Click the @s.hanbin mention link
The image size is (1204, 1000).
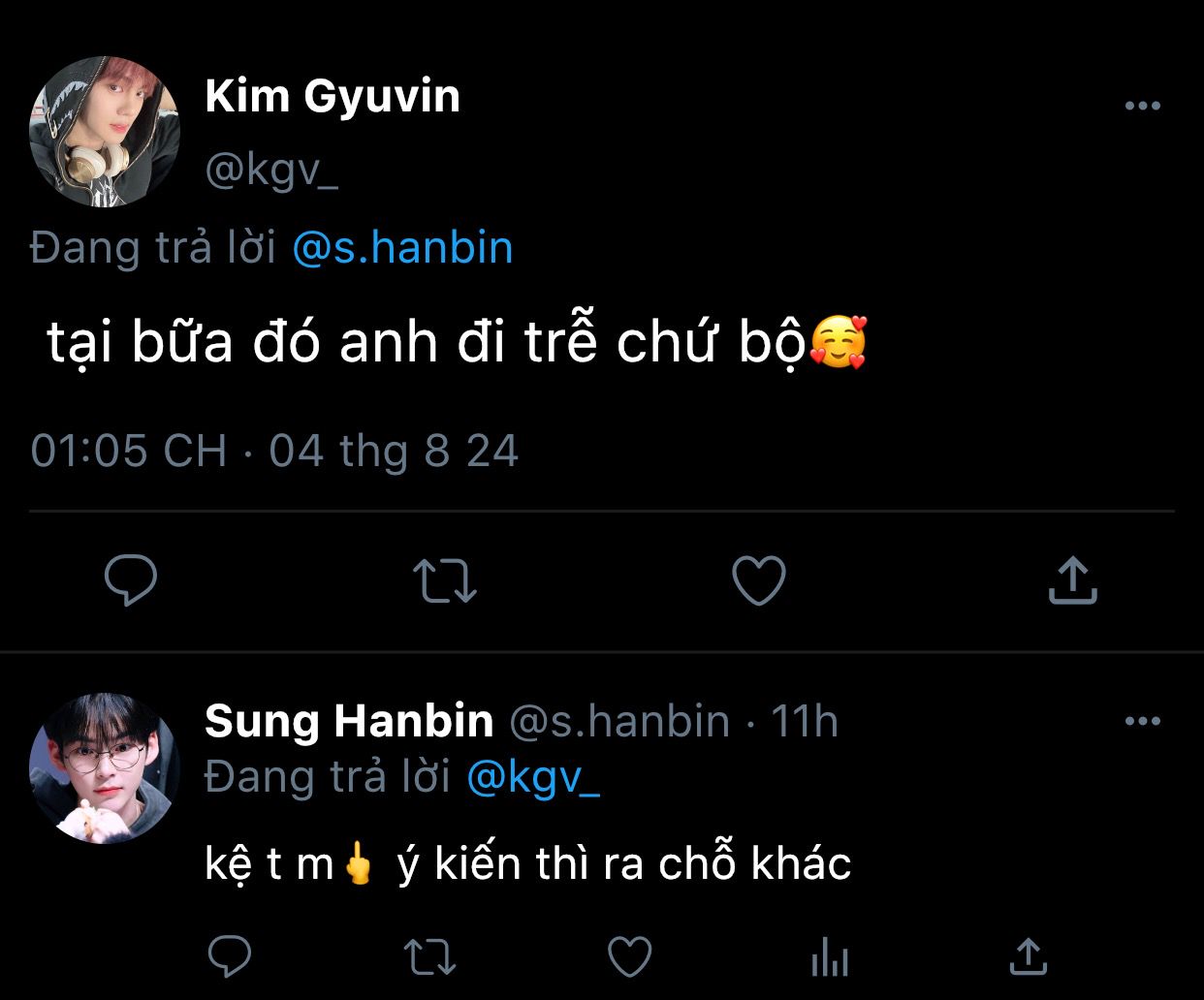(x=402, y=248)
